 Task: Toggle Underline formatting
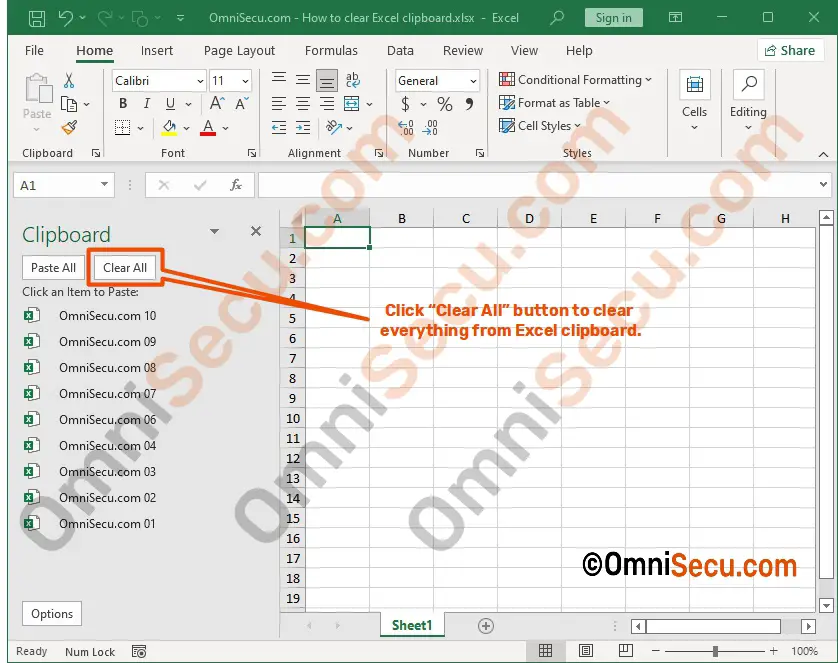(170, 104)
